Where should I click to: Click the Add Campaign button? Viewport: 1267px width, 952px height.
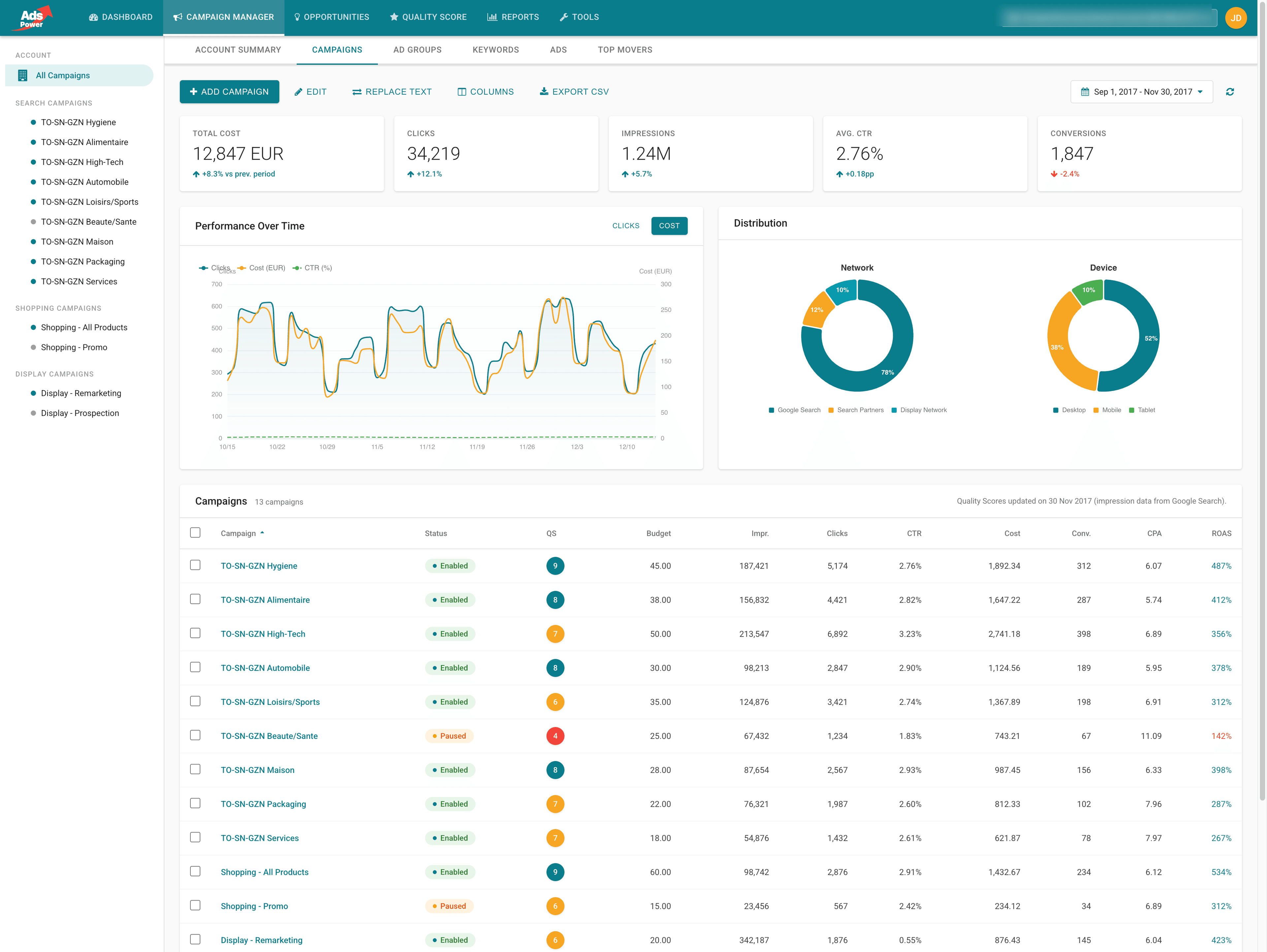click(x=229, y=92)
